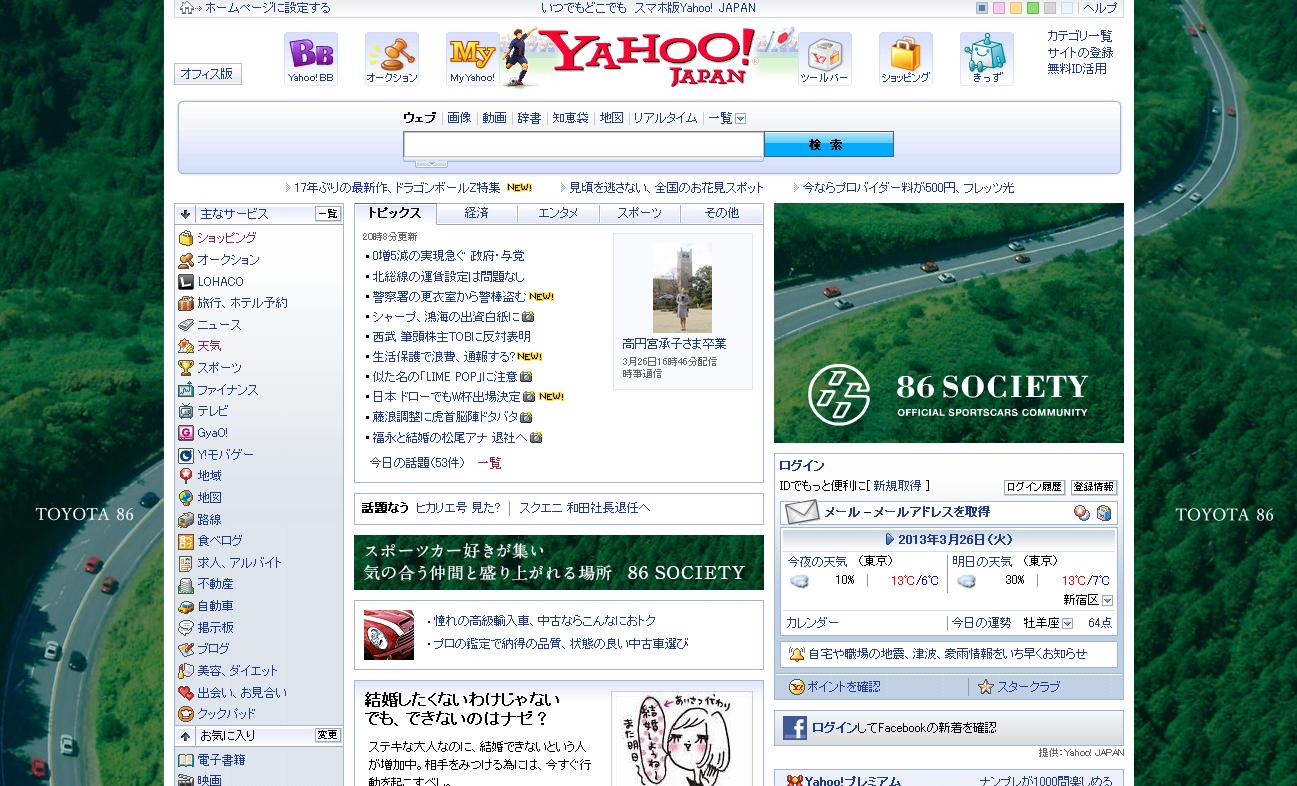Open the Toolbar (ツールバー) icon
Viewport: 1297px width, 786px height.
[x=824, y=58]
